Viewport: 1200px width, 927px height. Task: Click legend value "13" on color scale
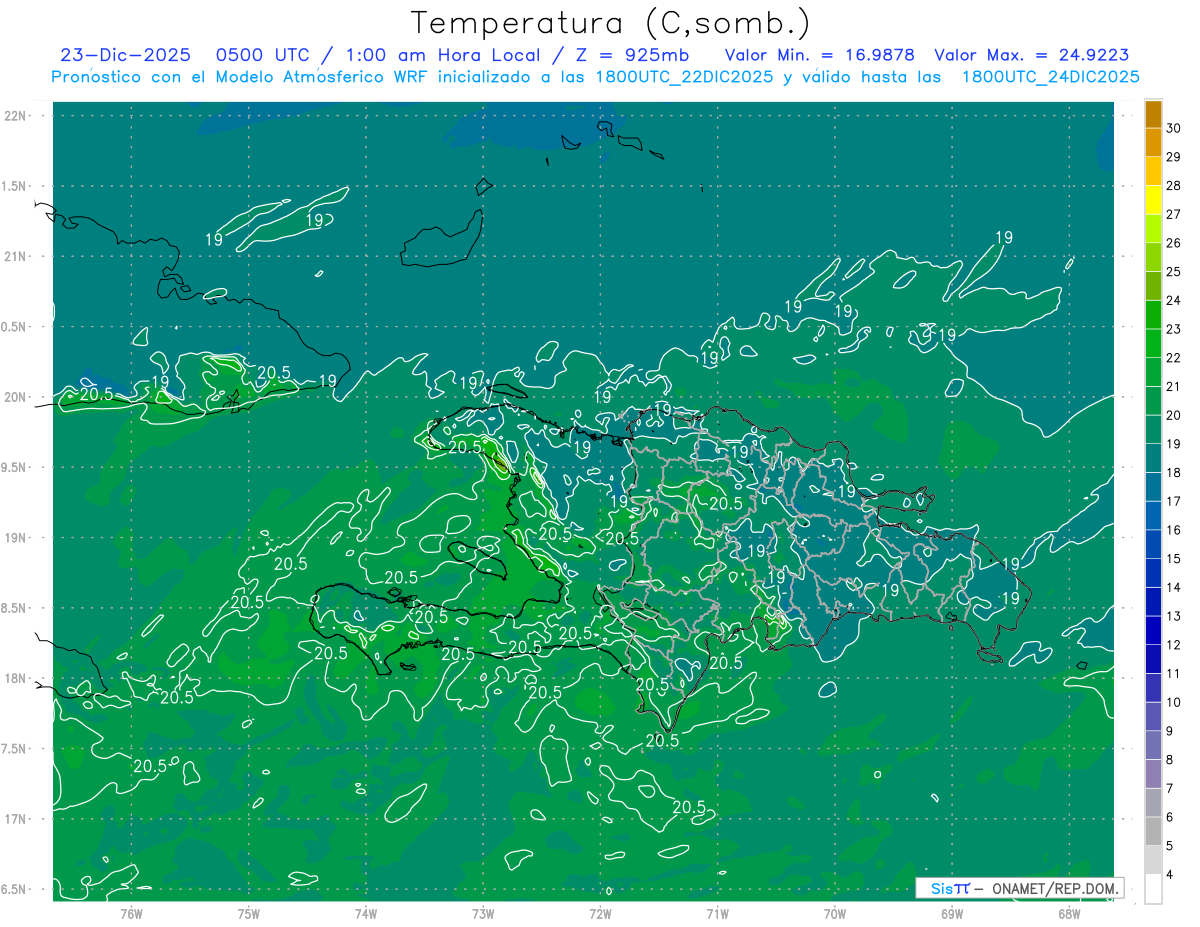(x=1174, y=617)
